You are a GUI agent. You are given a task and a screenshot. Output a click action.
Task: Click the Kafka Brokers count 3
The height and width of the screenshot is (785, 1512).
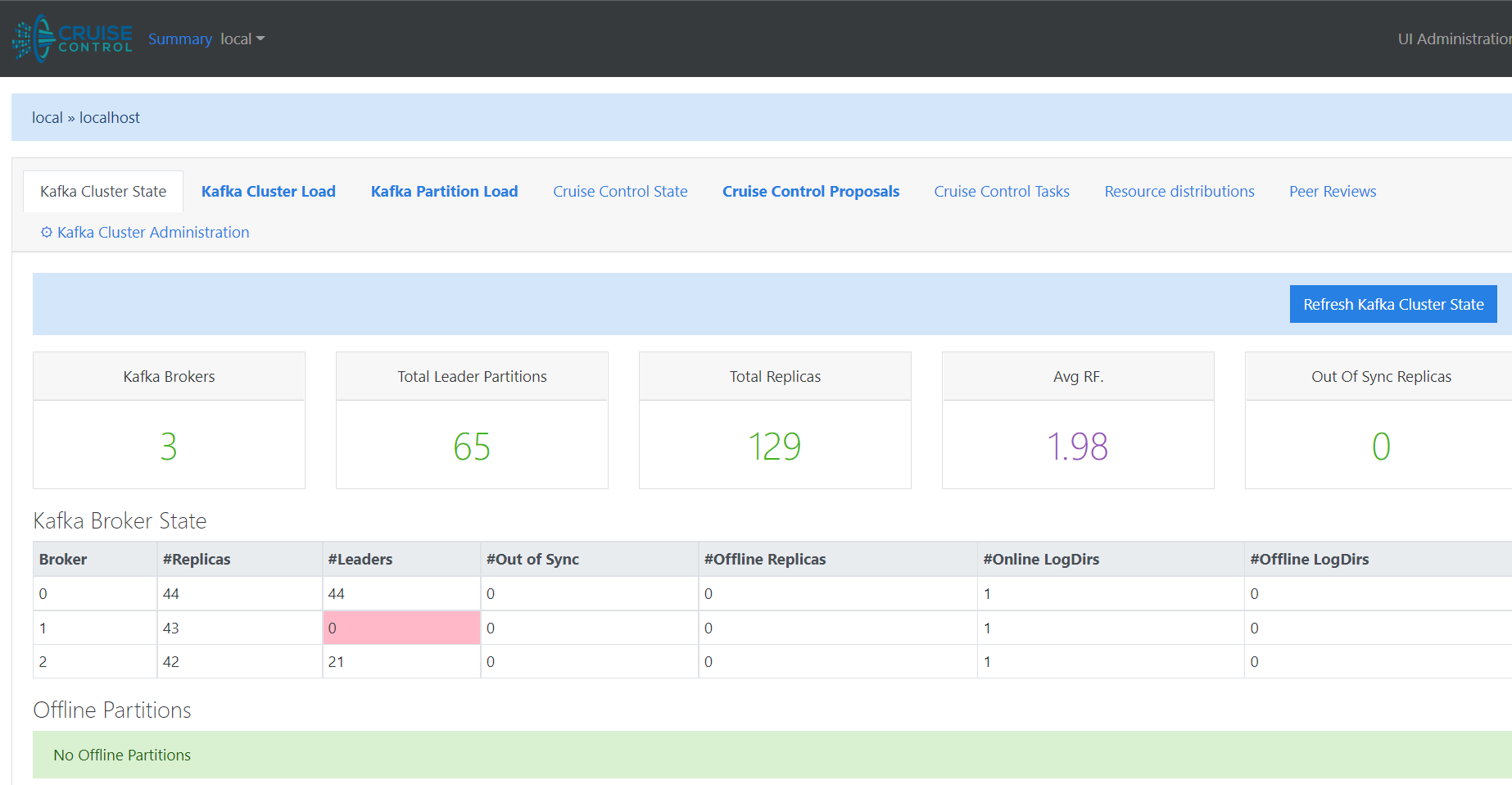(x=169, y=447)
